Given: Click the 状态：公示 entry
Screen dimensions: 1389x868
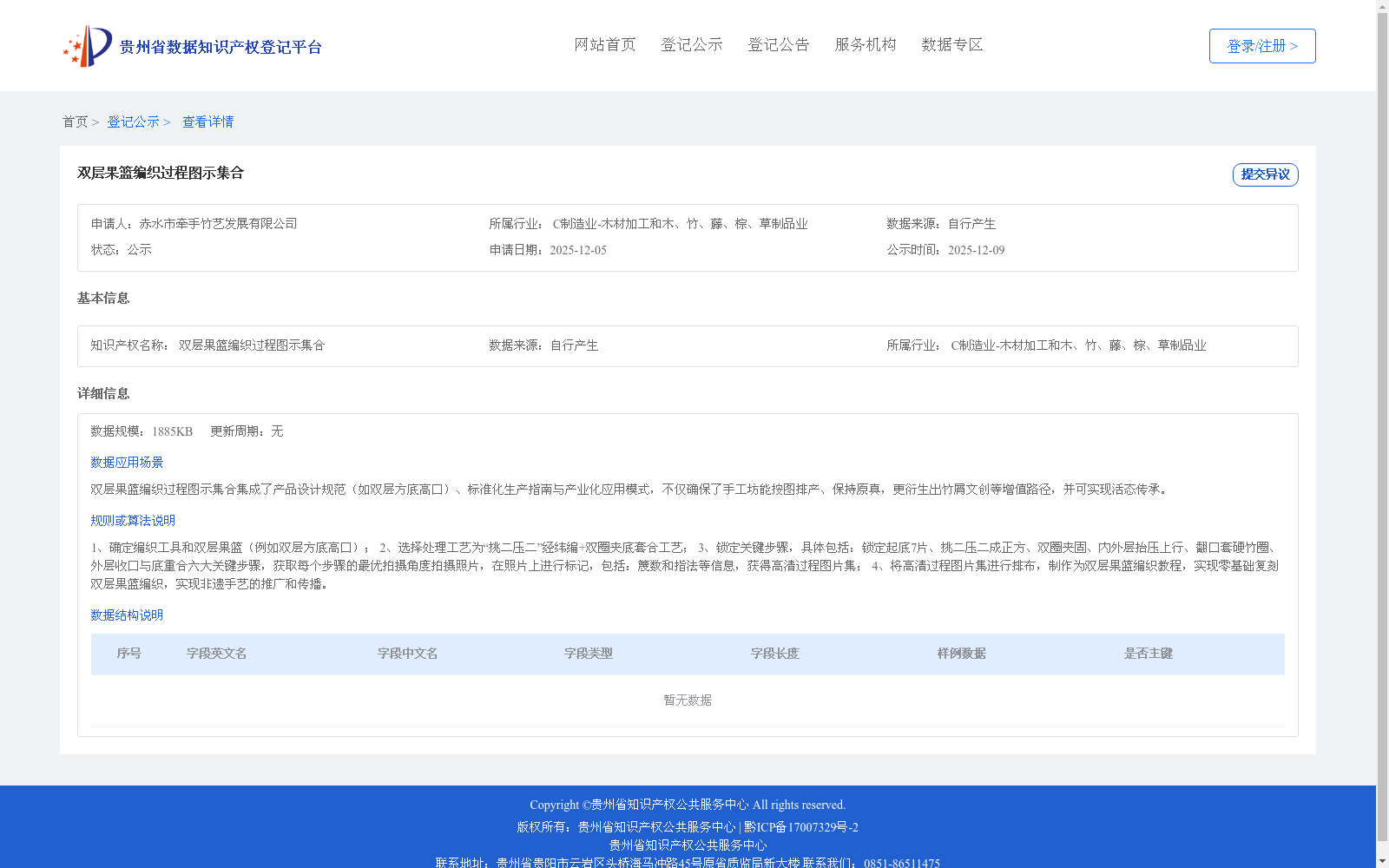Looking at the screenshot, I should 122,250.
